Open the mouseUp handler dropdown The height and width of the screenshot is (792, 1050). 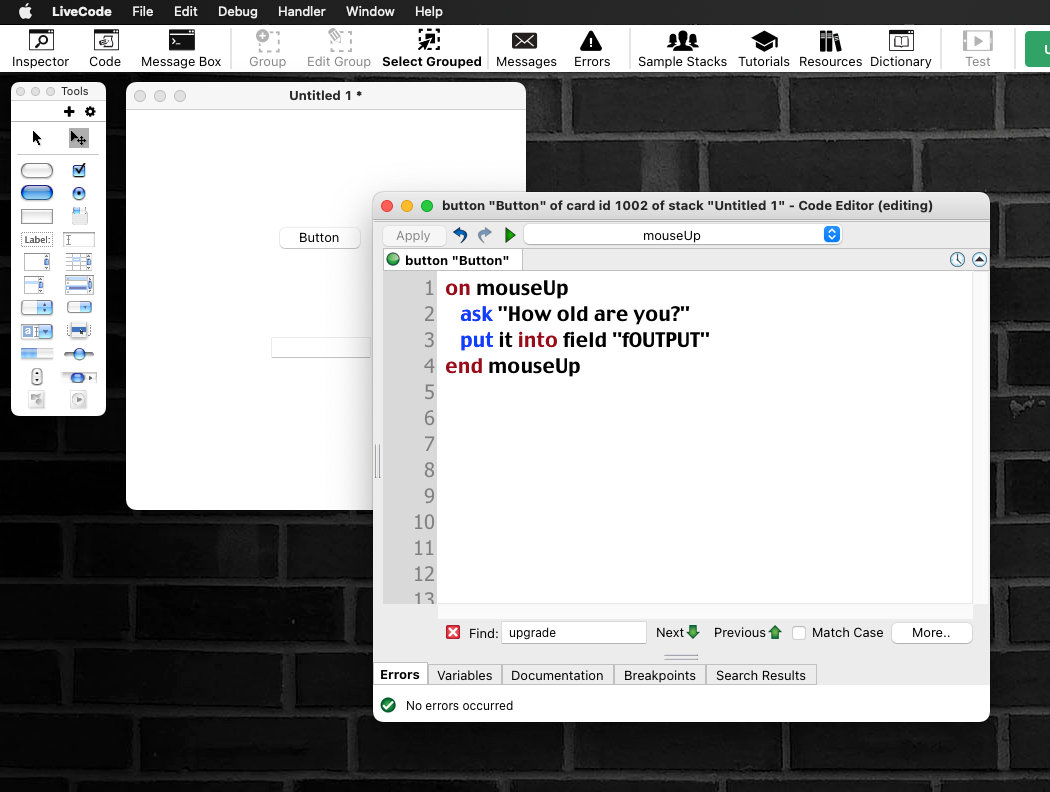682,235
